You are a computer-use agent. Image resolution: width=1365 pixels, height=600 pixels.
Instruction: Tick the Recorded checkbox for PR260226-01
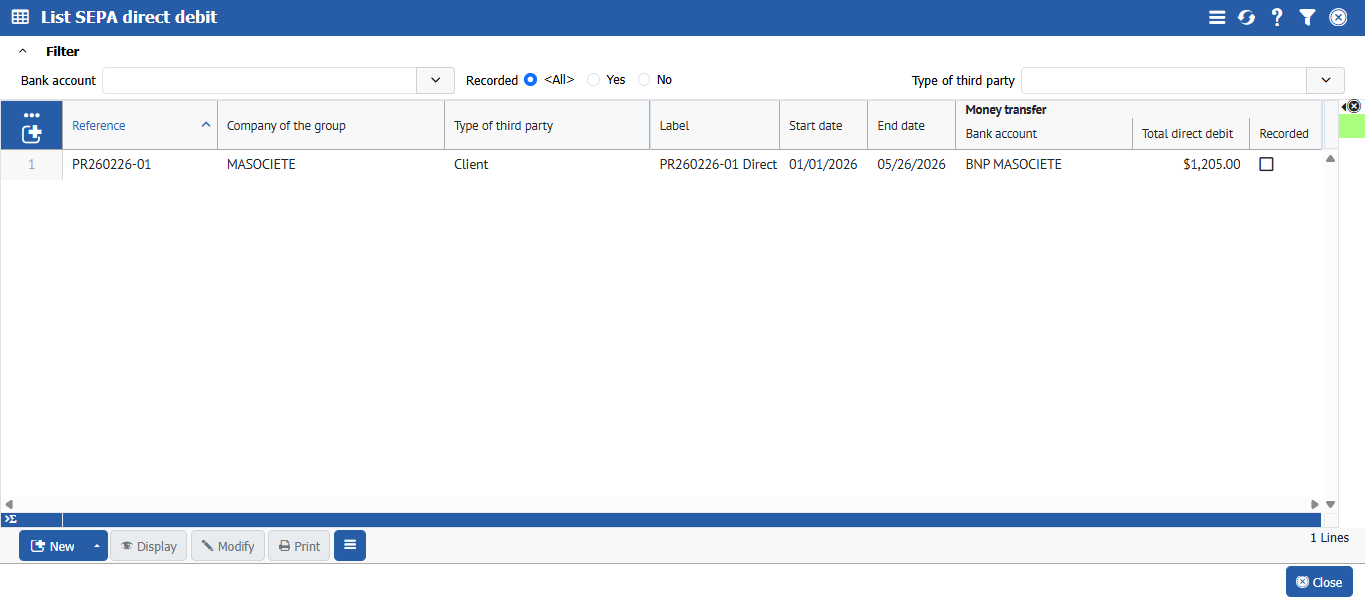tap(1266, 164)
